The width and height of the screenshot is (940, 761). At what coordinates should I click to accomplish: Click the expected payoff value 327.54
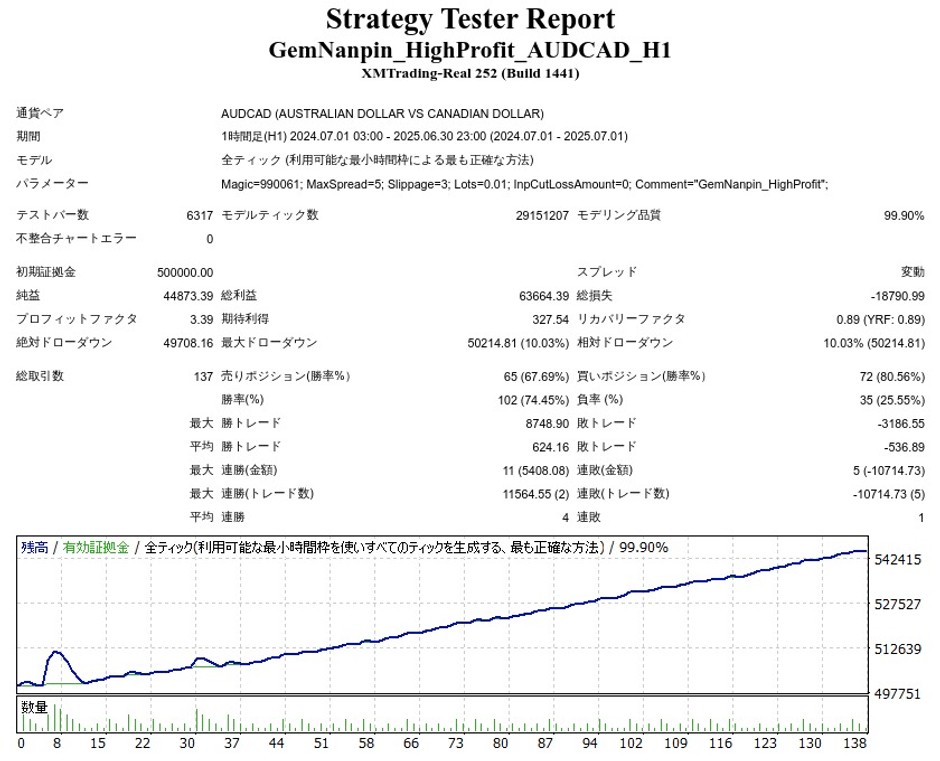pyautogui.click(x=550, y=320)
